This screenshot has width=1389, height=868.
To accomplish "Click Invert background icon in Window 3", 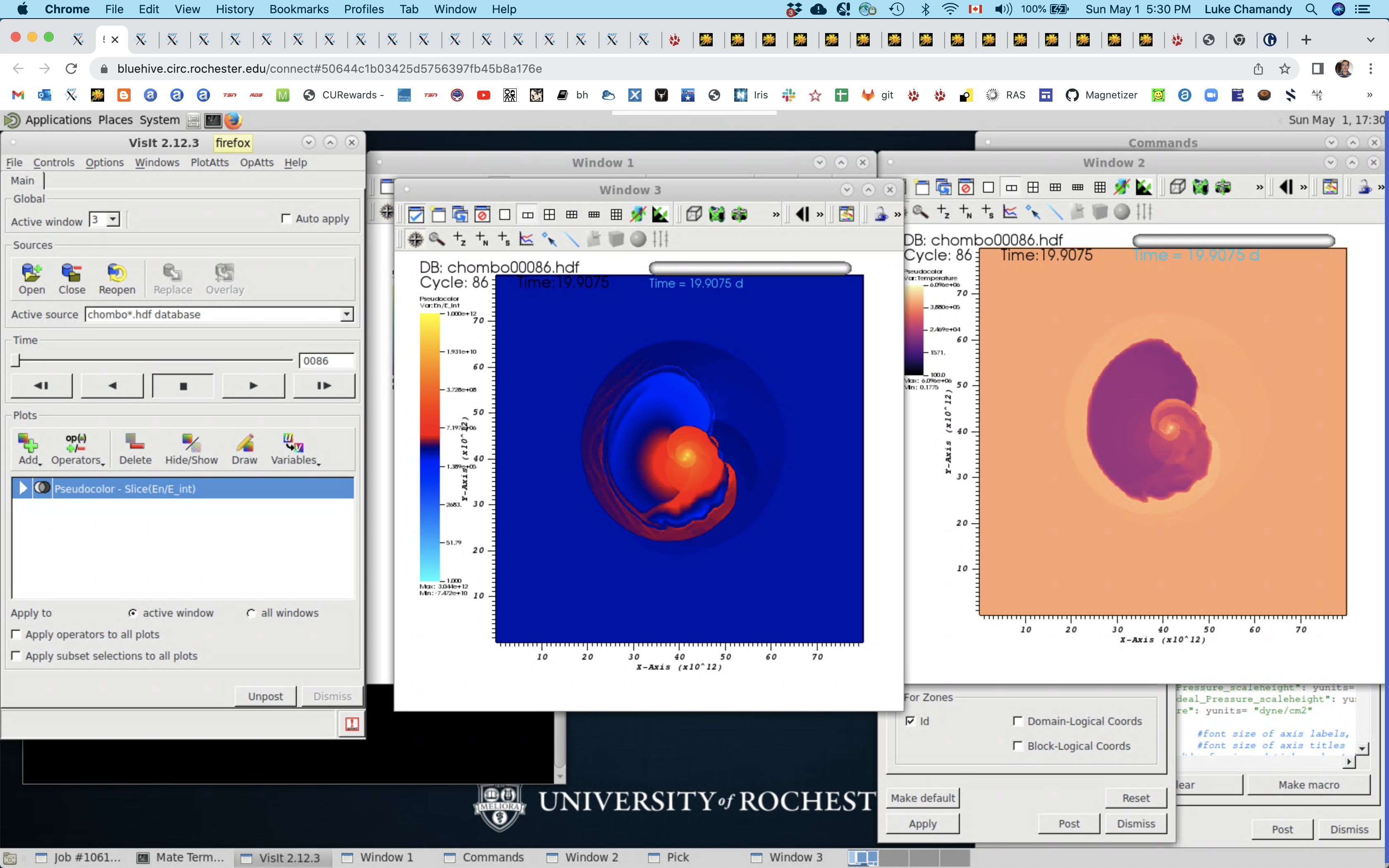I will (660, 215).
